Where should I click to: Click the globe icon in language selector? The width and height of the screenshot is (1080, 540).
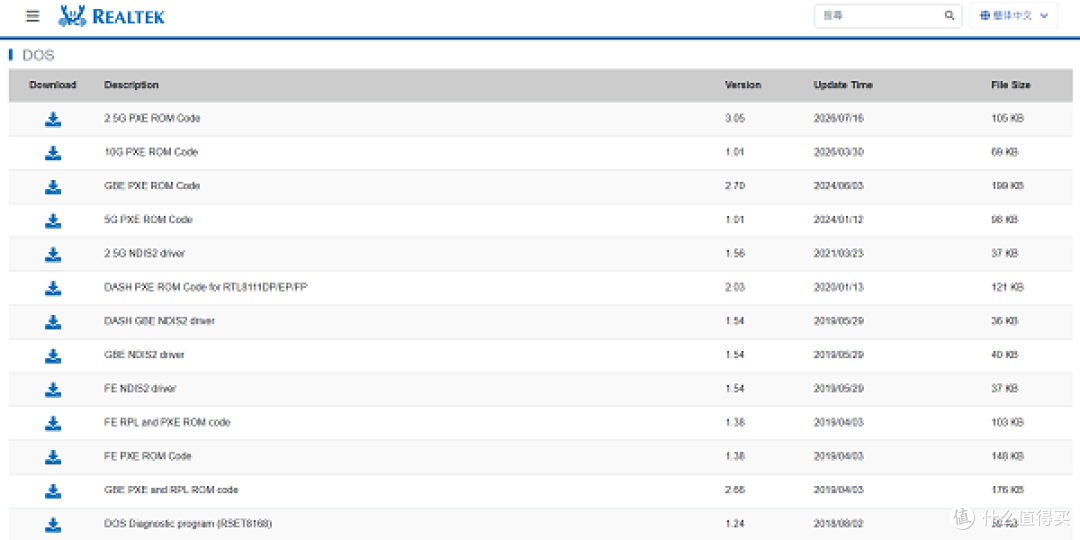[984, 15]
